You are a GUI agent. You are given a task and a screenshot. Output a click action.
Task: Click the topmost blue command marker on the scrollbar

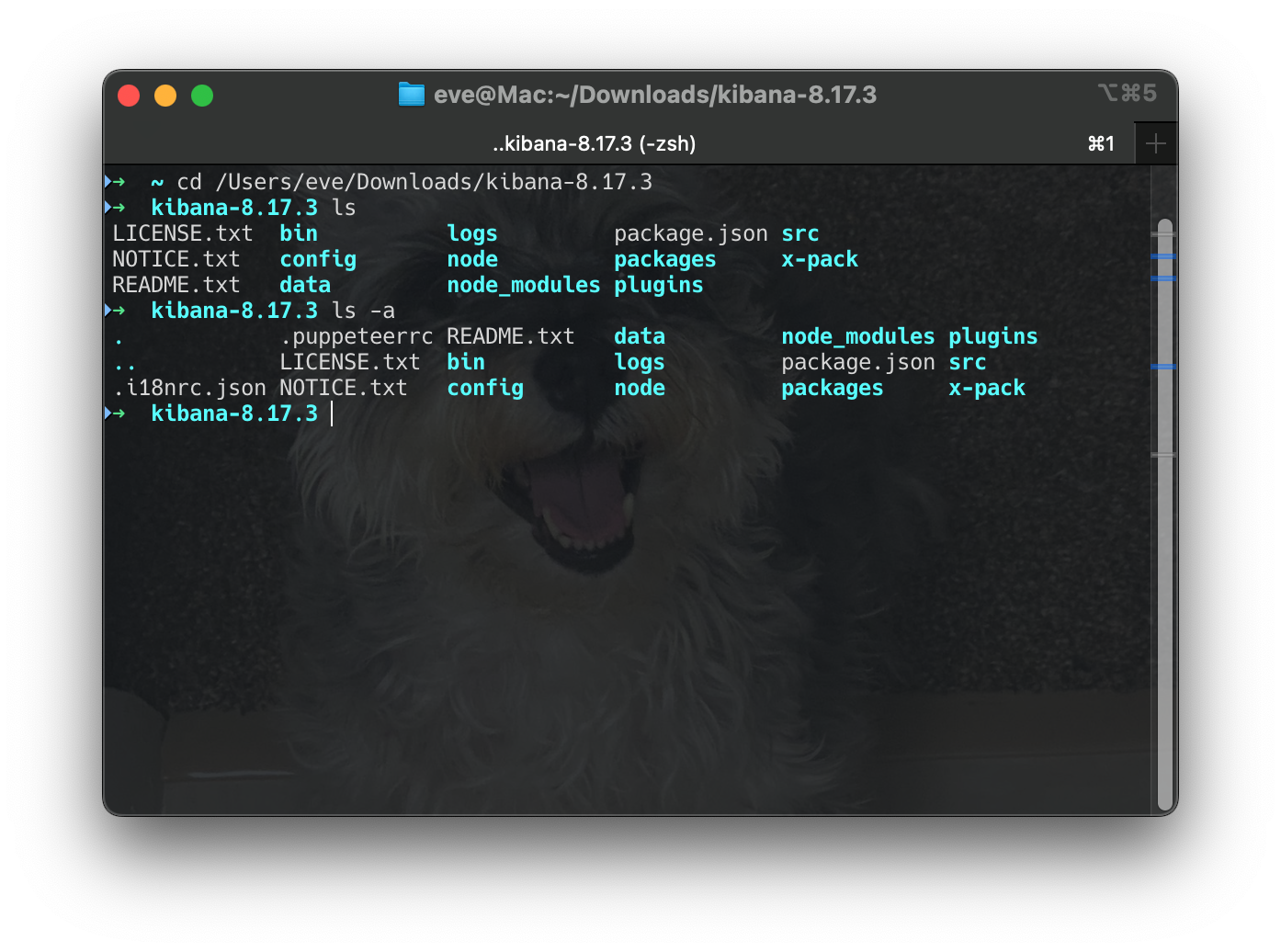tap(1165, 255)
